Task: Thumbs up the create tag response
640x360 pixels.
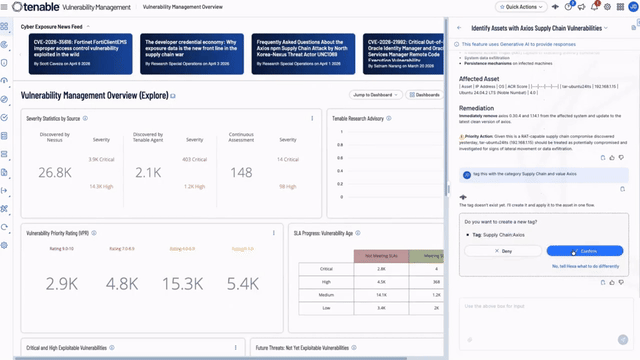Action: [612, 282]
